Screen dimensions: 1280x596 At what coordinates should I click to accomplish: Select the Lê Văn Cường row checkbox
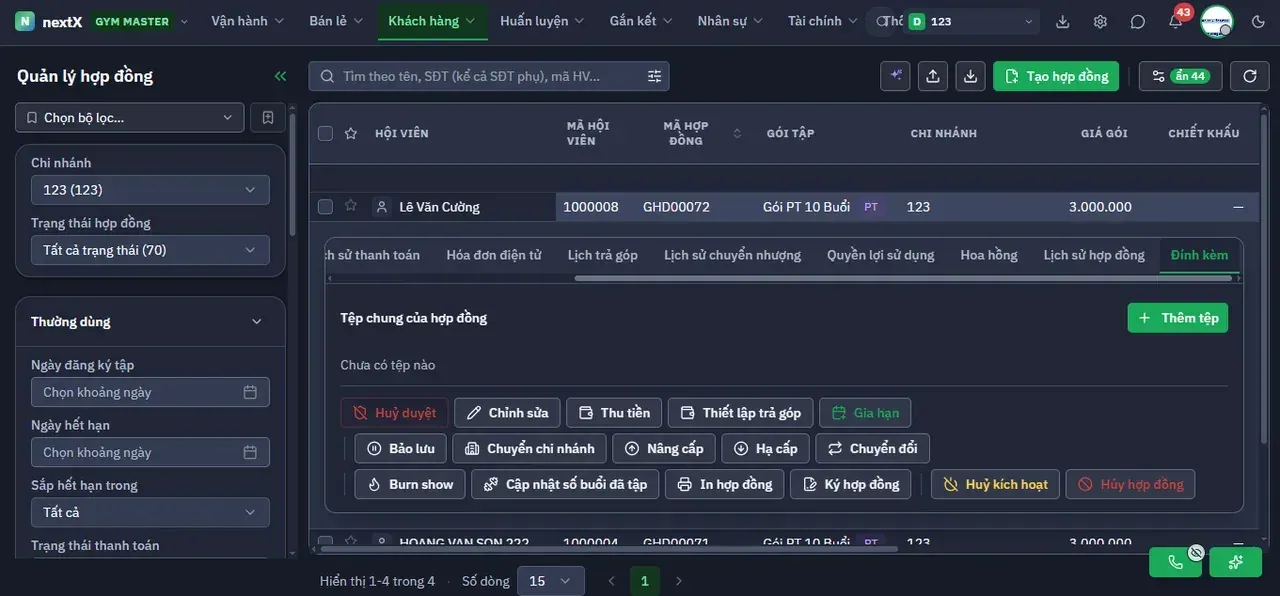pos(325,207)
